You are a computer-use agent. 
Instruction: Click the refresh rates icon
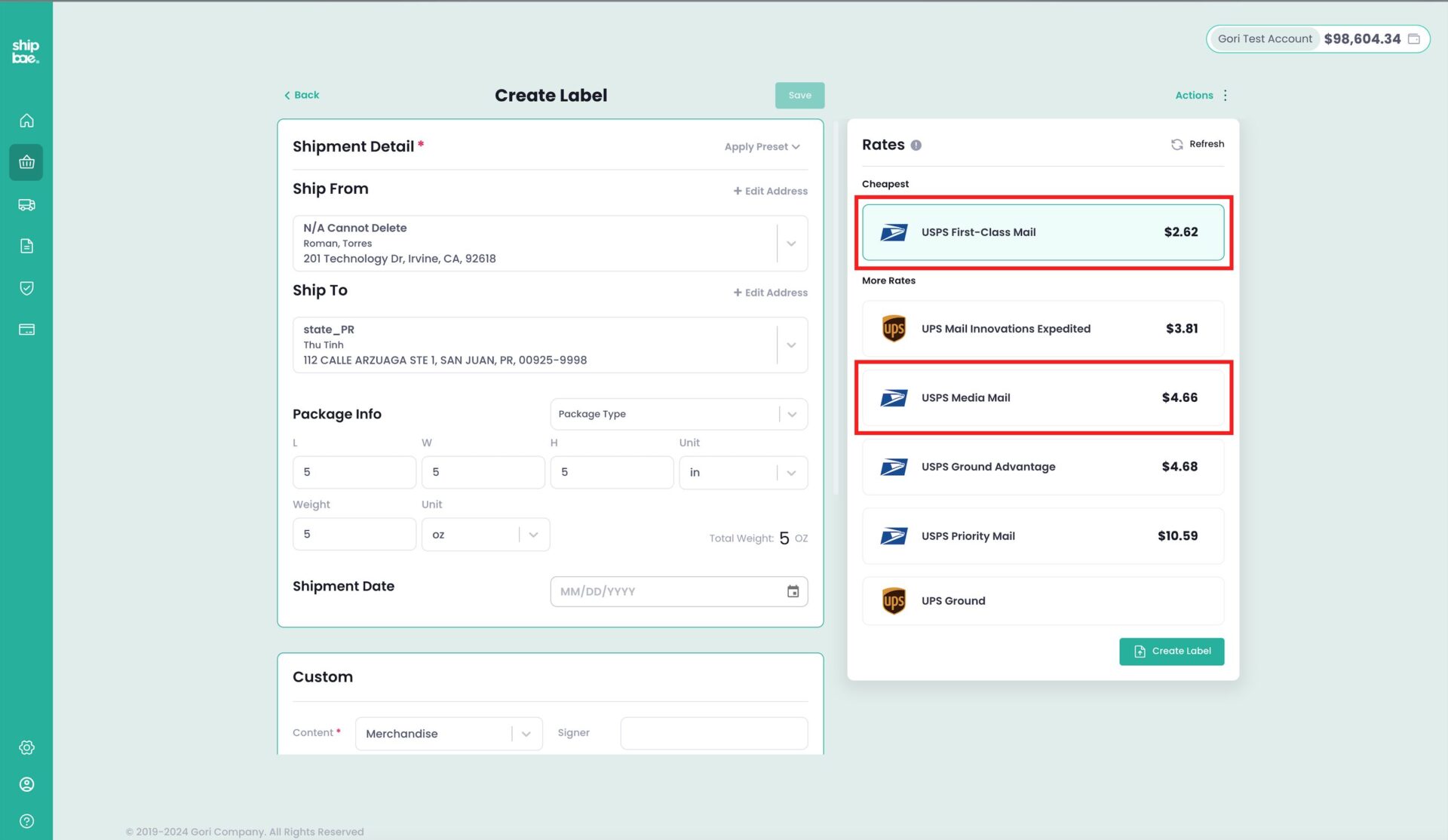click(x=1177, y=143)
